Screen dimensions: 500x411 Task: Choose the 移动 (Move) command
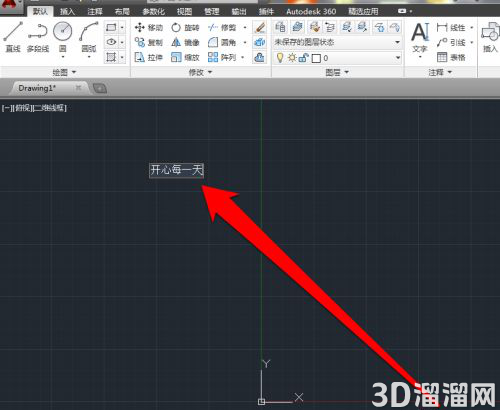[149, 27]
